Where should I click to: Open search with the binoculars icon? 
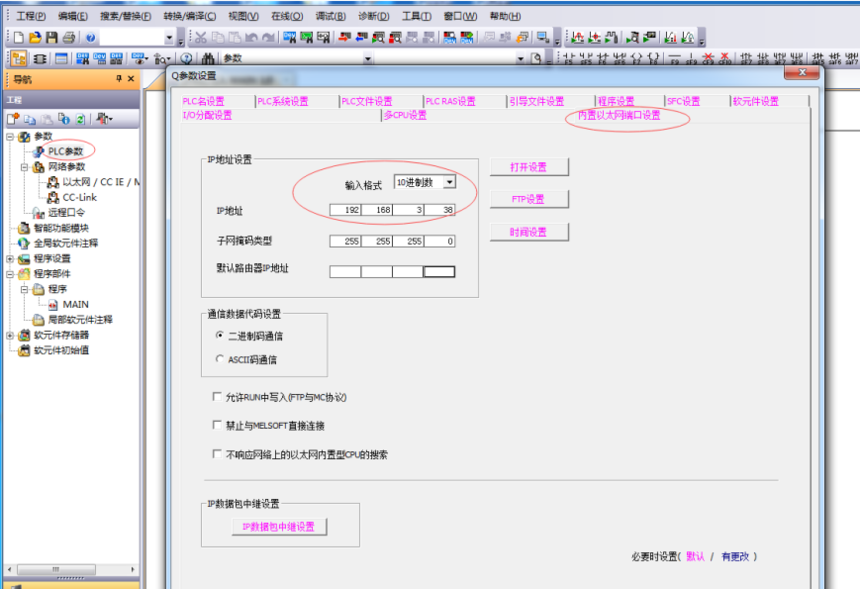click(208, 58)
